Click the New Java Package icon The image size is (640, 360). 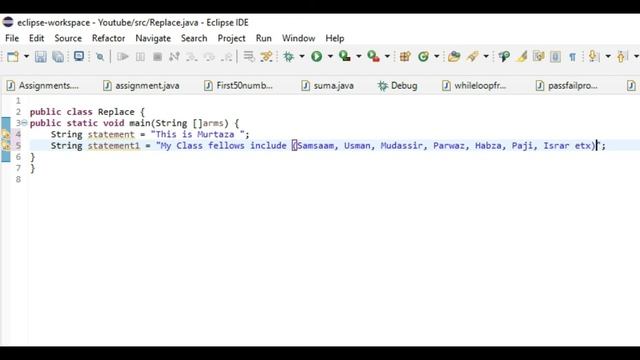405,56
